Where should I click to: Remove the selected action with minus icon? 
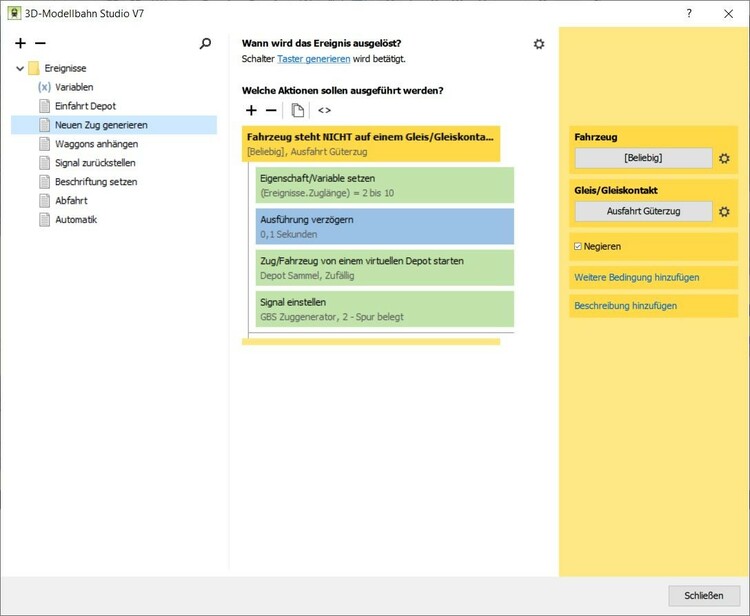point(271,110)
